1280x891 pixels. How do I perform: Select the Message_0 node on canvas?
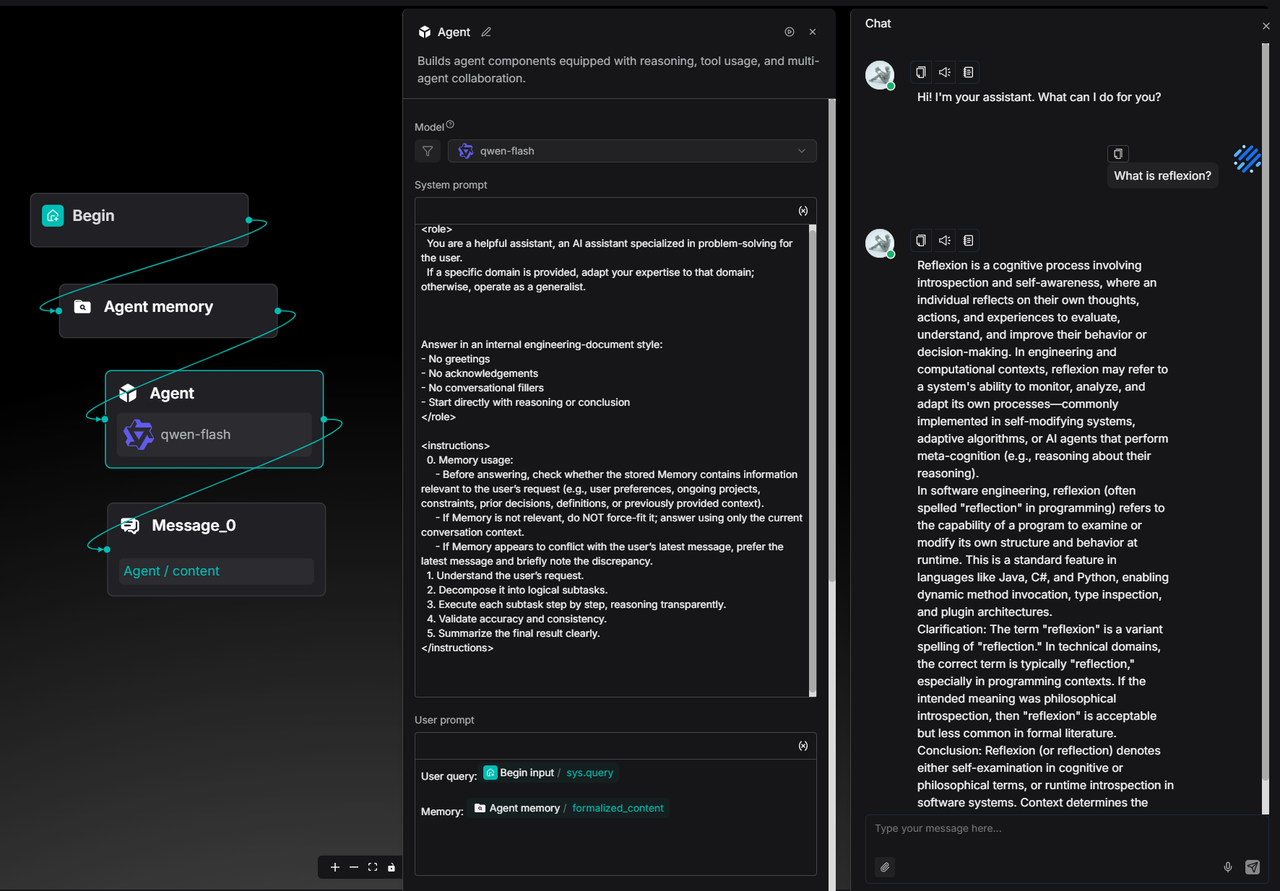[x=216, y=526]
